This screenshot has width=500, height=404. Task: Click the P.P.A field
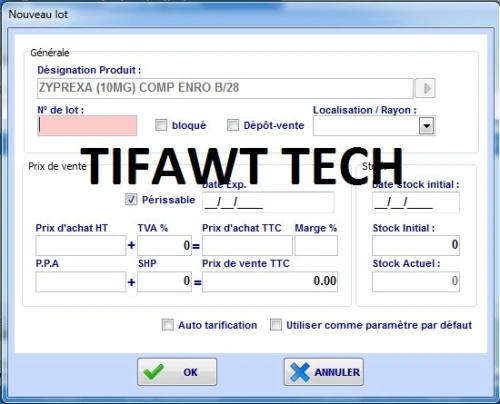[81, 282]
